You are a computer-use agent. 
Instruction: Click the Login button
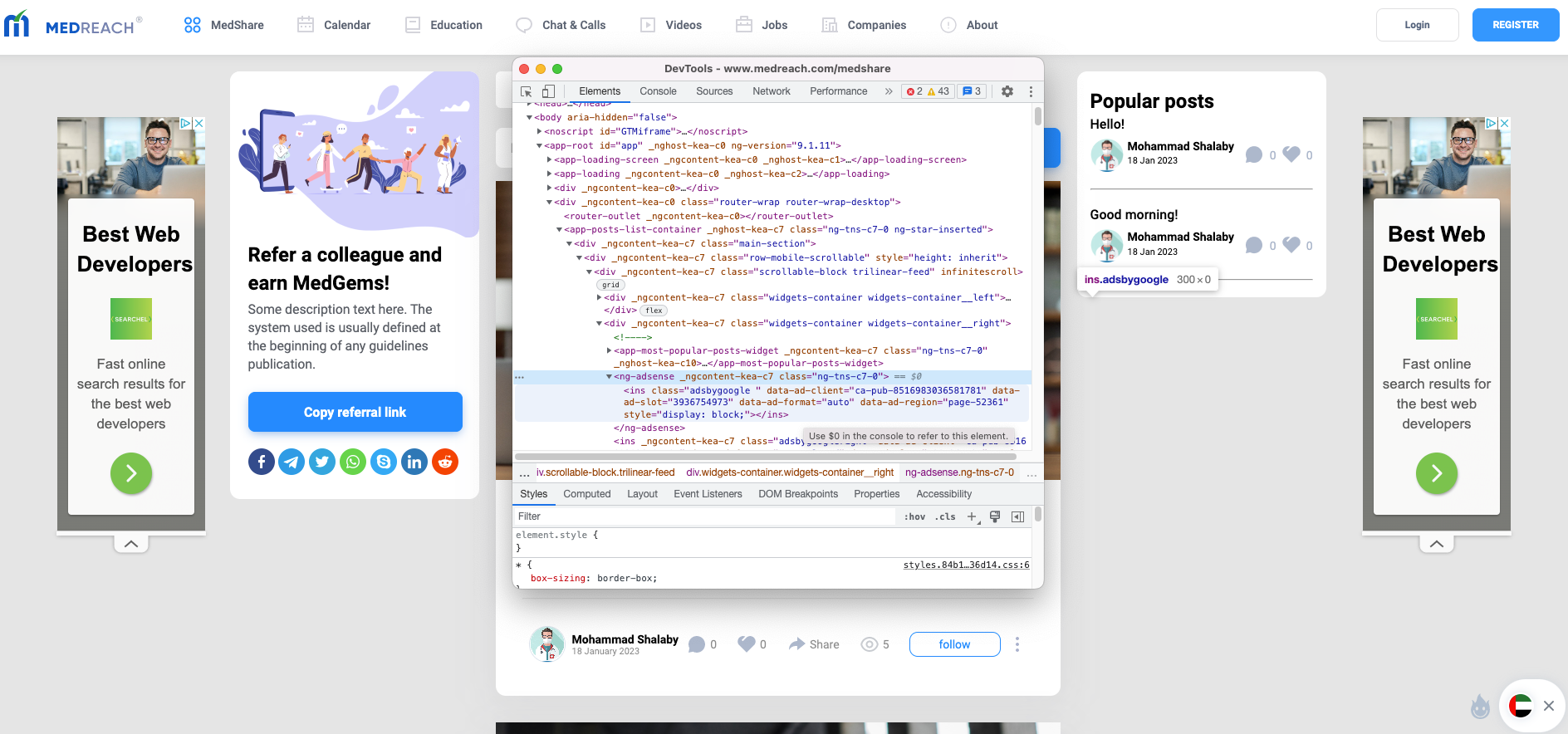pos(1417,25)
